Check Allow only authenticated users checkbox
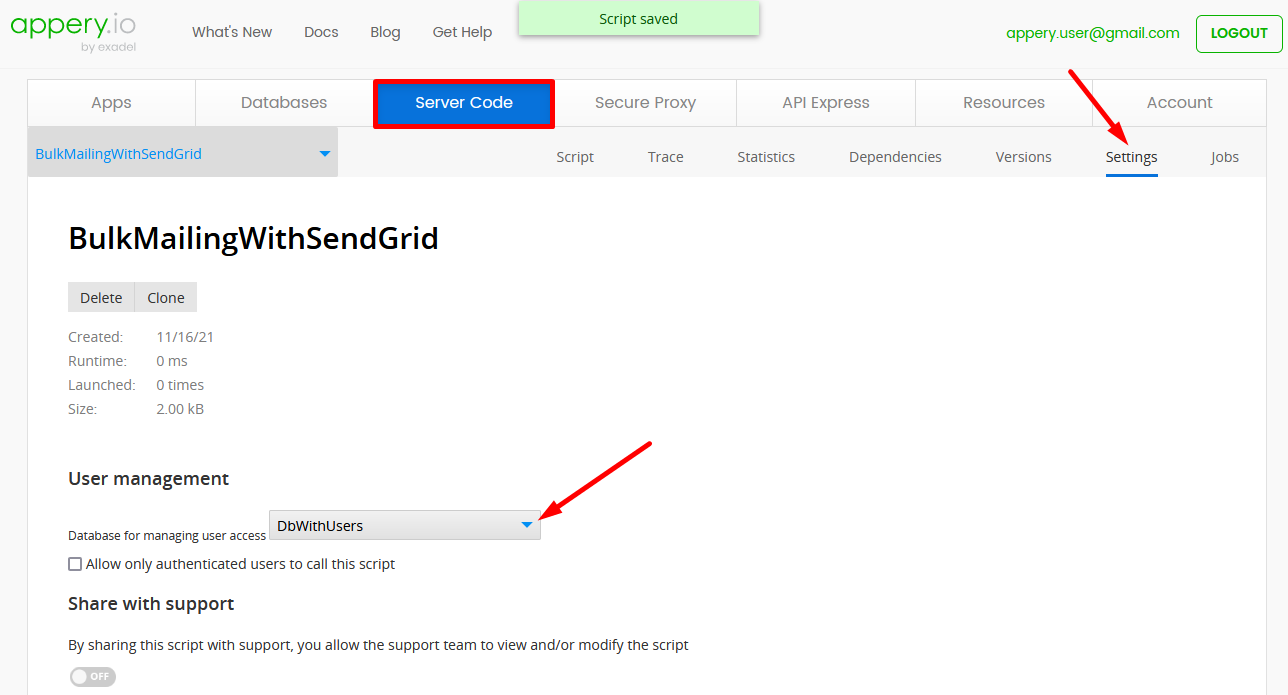Image resolution: width=1288 pixels, height=695 pixels. point(75,564)
